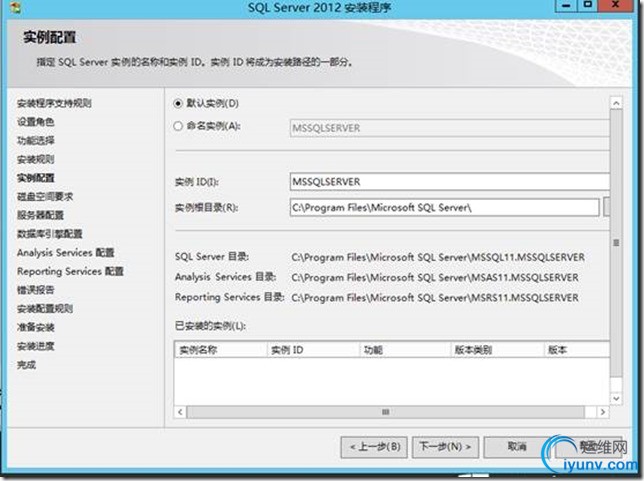644x481 pixels.
Task: Open the 磁盘空间要求 step
Action: [x=45, y=197]
